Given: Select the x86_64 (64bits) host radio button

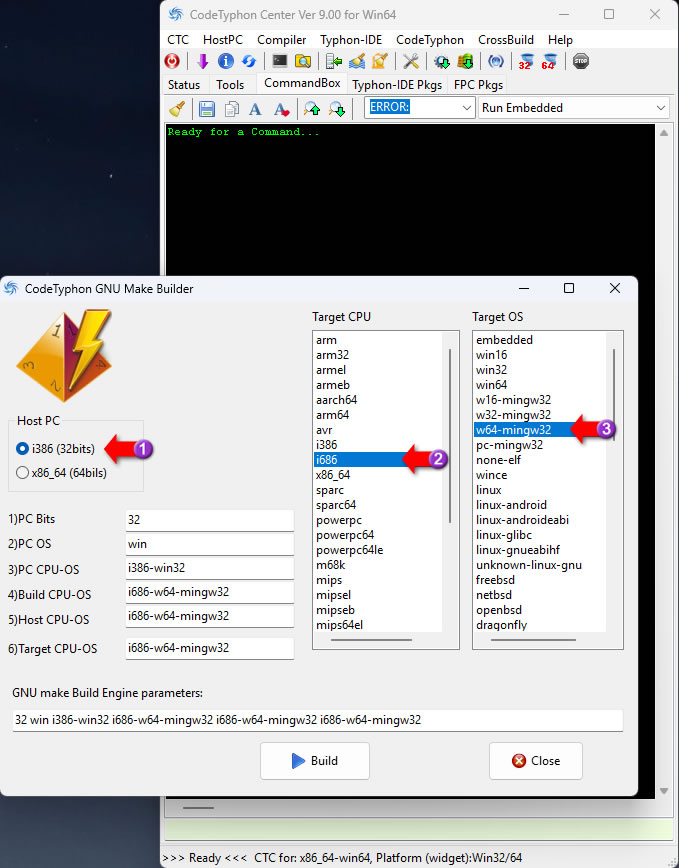Looking at the screenshot, I should pyautogui.click(x=23, y=473).
